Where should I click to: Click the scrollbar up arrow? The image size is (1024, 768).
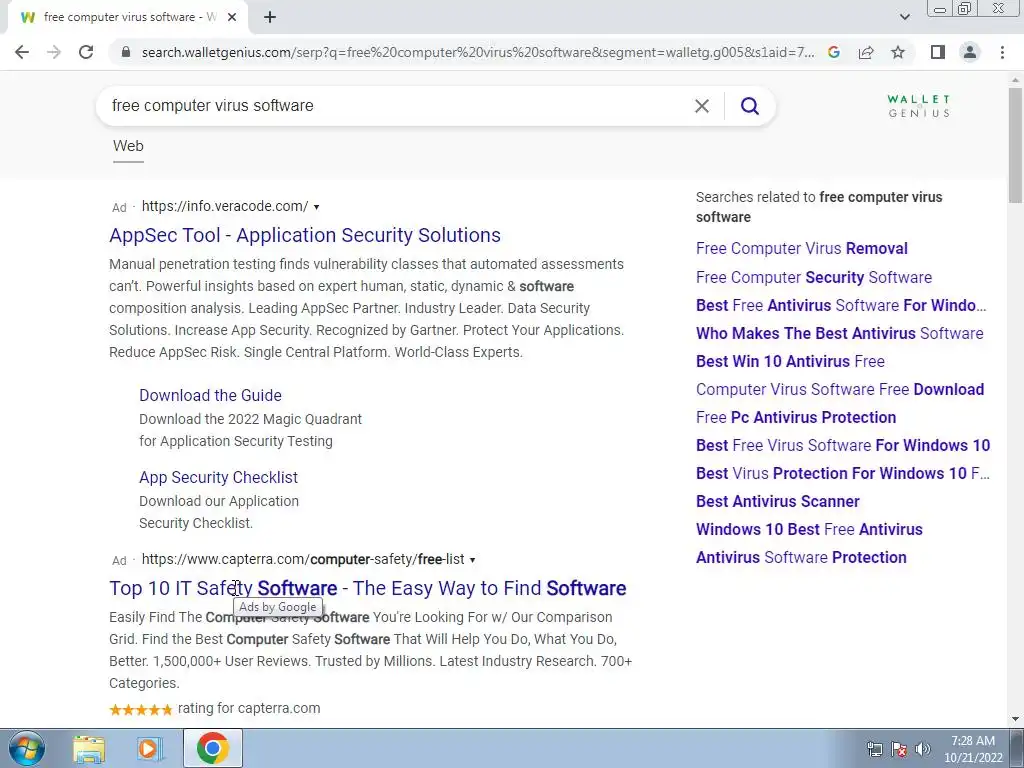[1015, 80]
